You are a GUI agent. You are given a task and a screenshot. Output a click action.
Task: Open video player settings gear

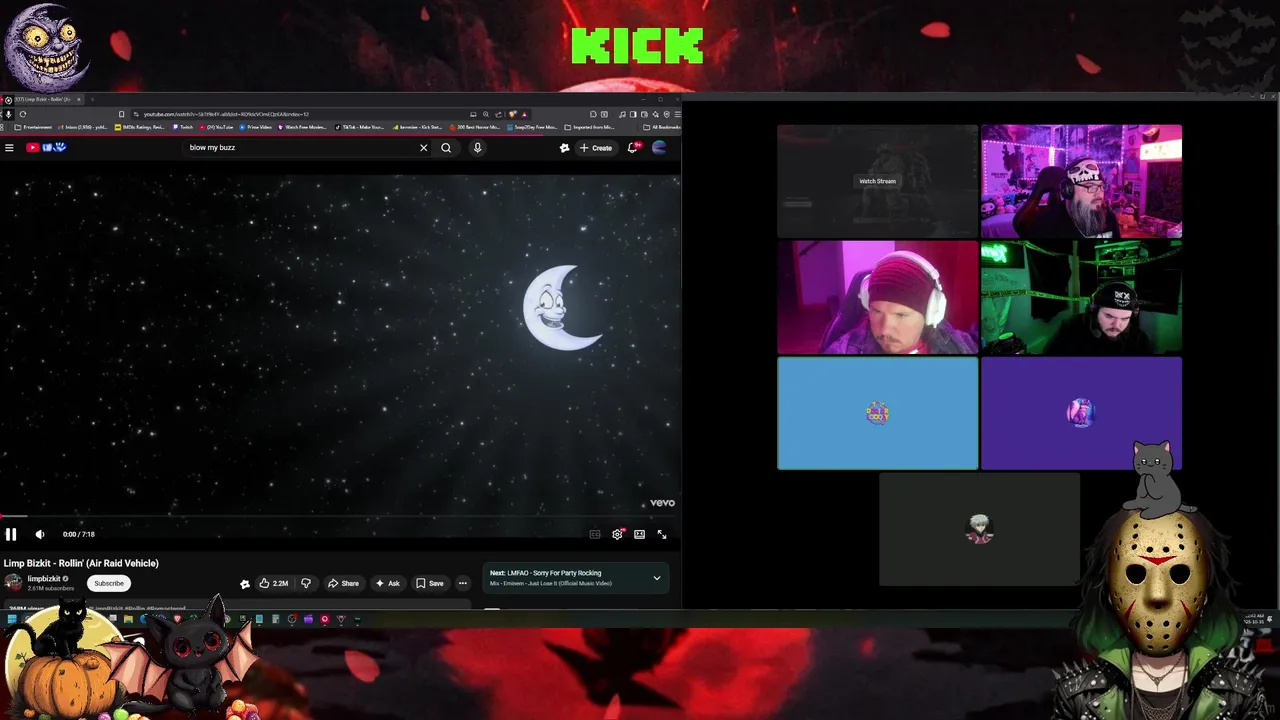[617, 534]
